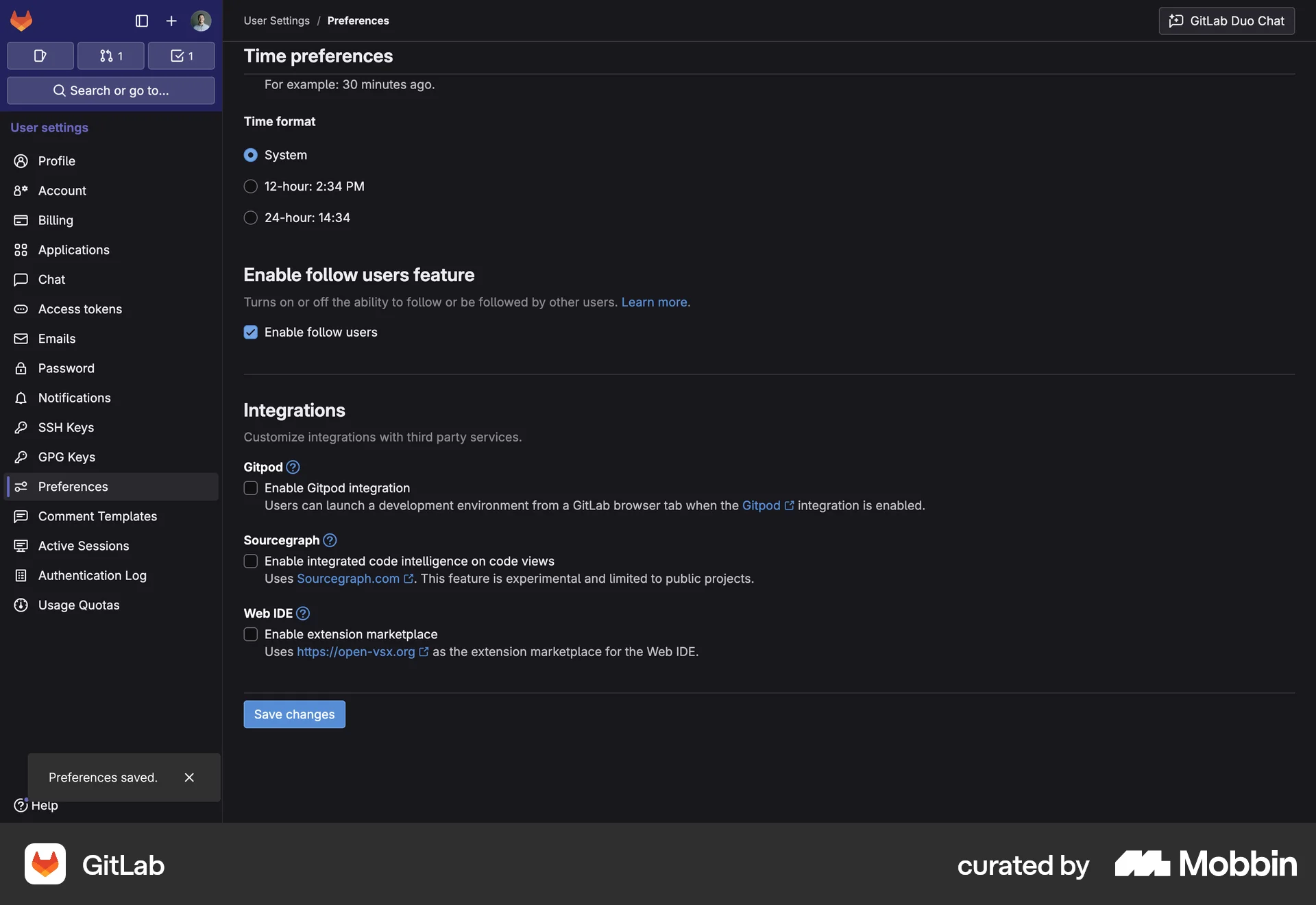Image resolution: width=1316 pixels, height=905 pixels.
Task: View merge requests via the top bar icon
Action: [x=110, y=56]
